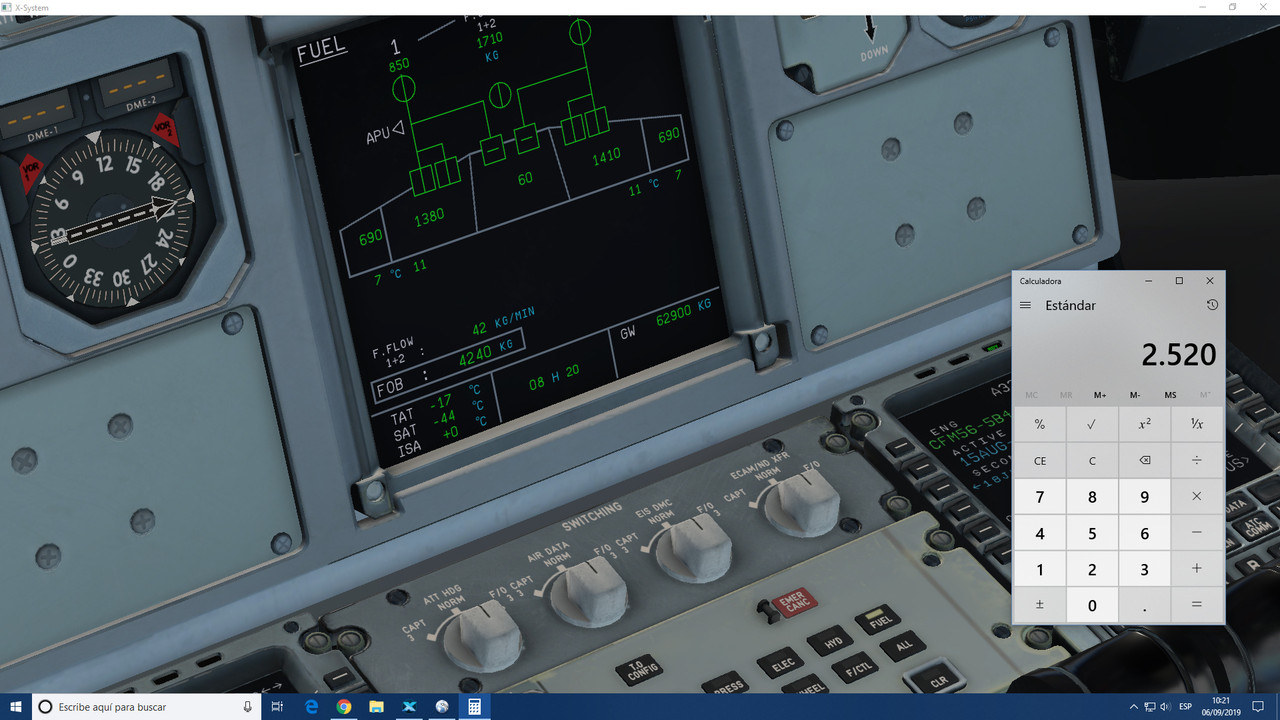
Task: Click the number 8 key
Action: [x=1092, y=497]
